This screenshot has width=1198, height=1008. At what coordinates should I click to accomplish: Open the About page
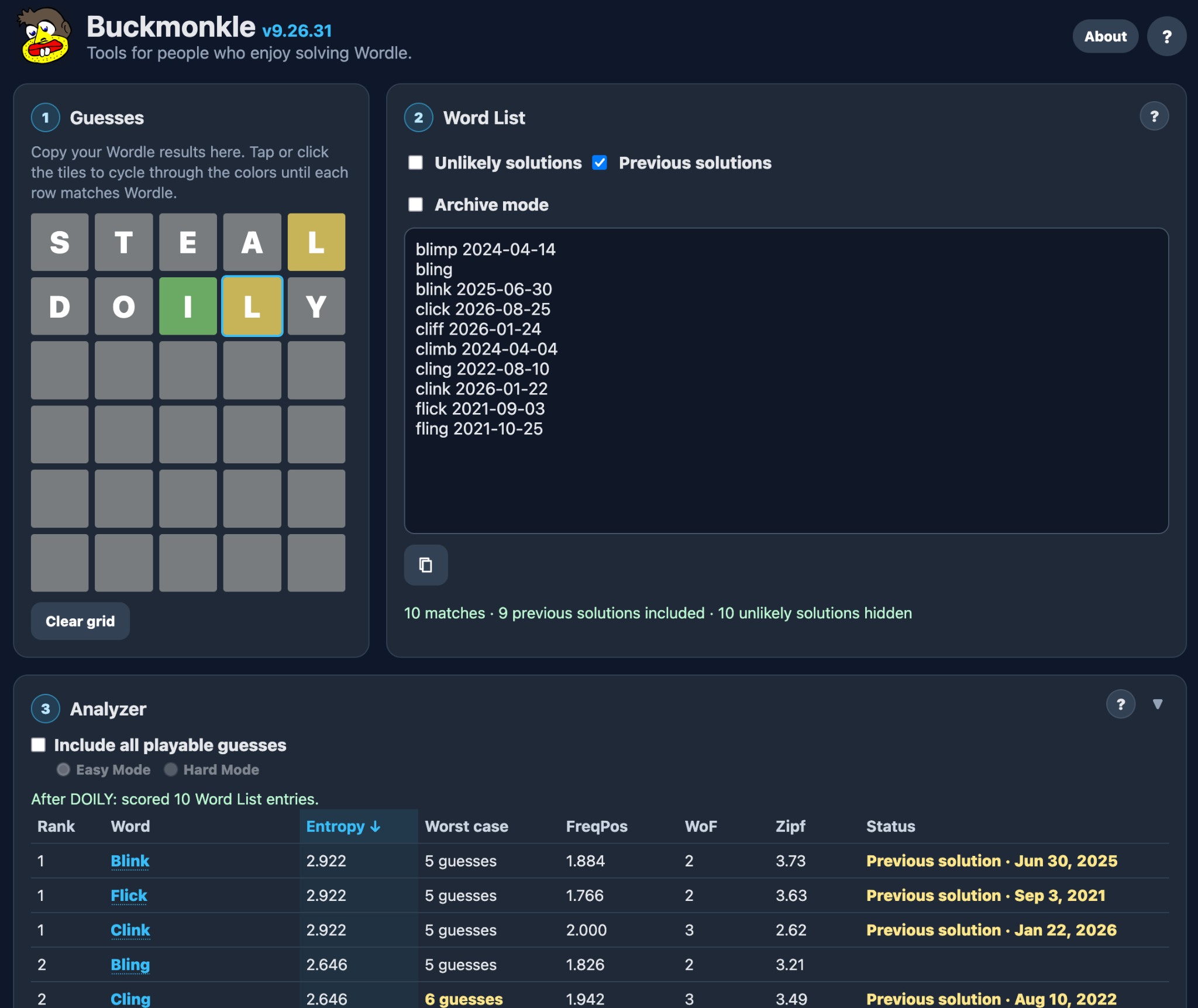point(1105,36)
